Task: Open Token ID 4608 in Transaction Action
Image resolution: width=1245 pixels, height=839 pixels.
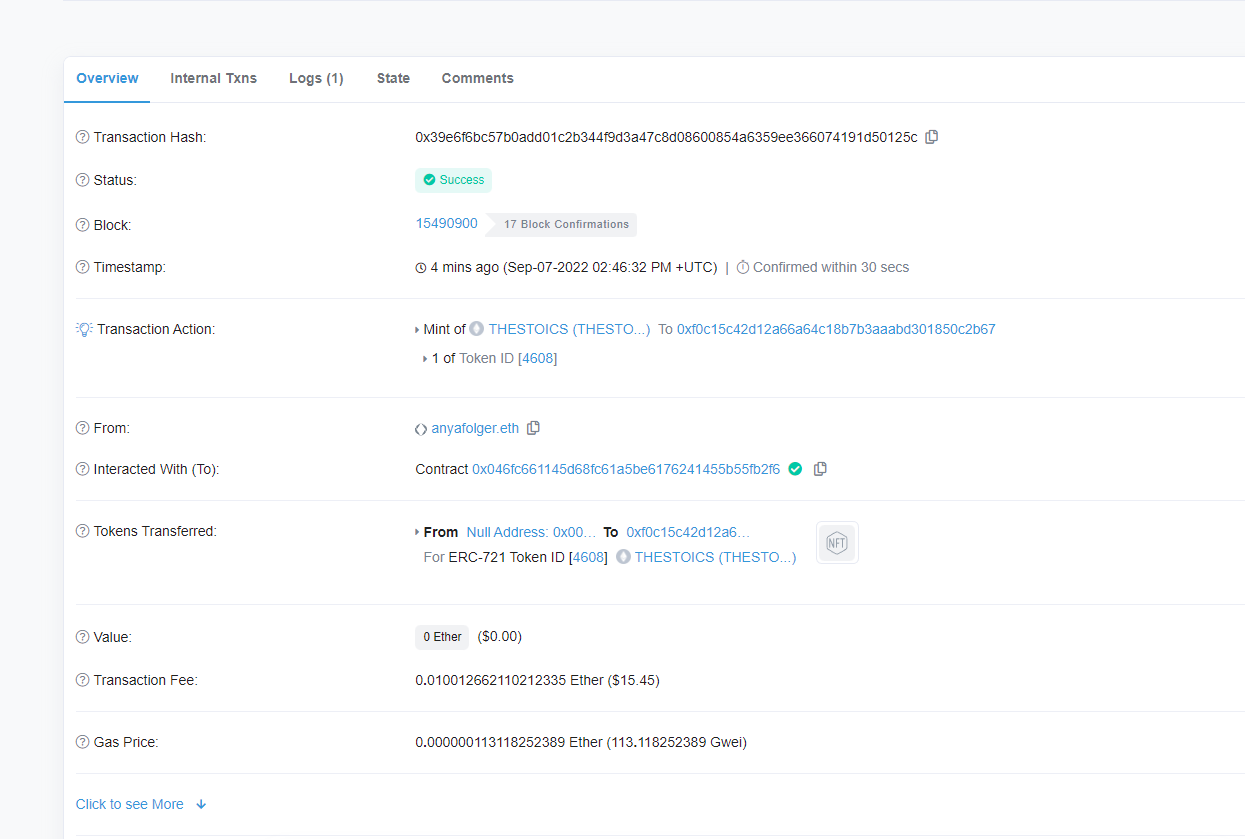Action: [537, 358]
